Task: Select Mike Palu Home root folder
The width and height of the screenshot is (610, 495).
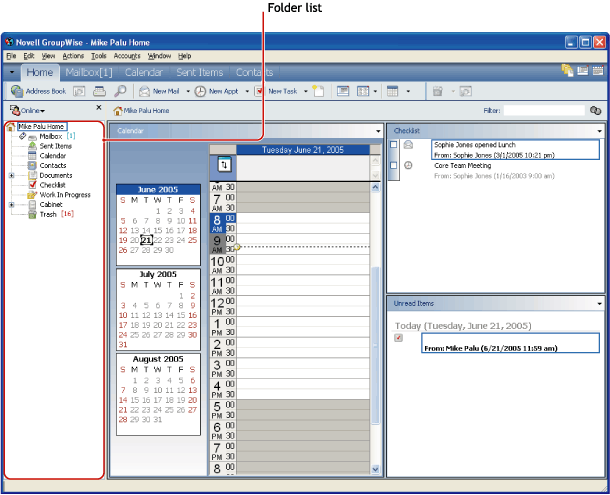Action: (x=41, y=126)
